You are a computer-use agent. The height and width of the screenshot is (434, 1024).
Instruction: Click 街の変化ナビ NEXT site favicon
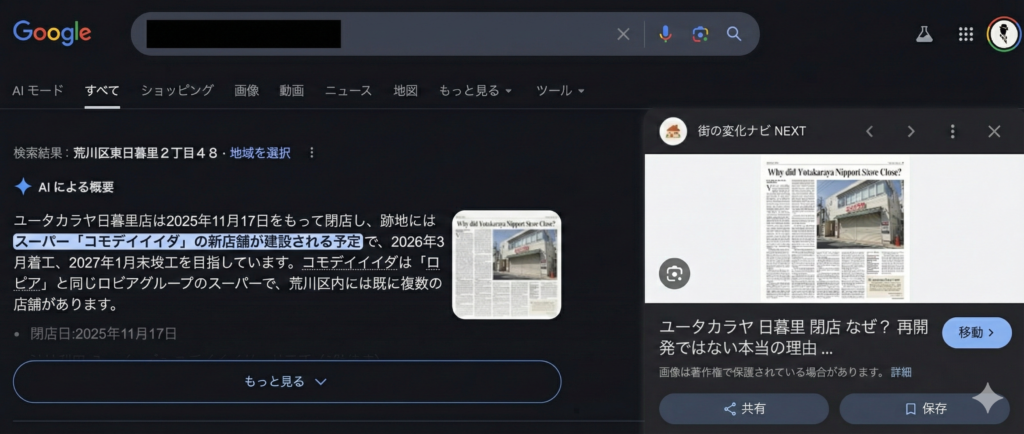coord(673,131)
